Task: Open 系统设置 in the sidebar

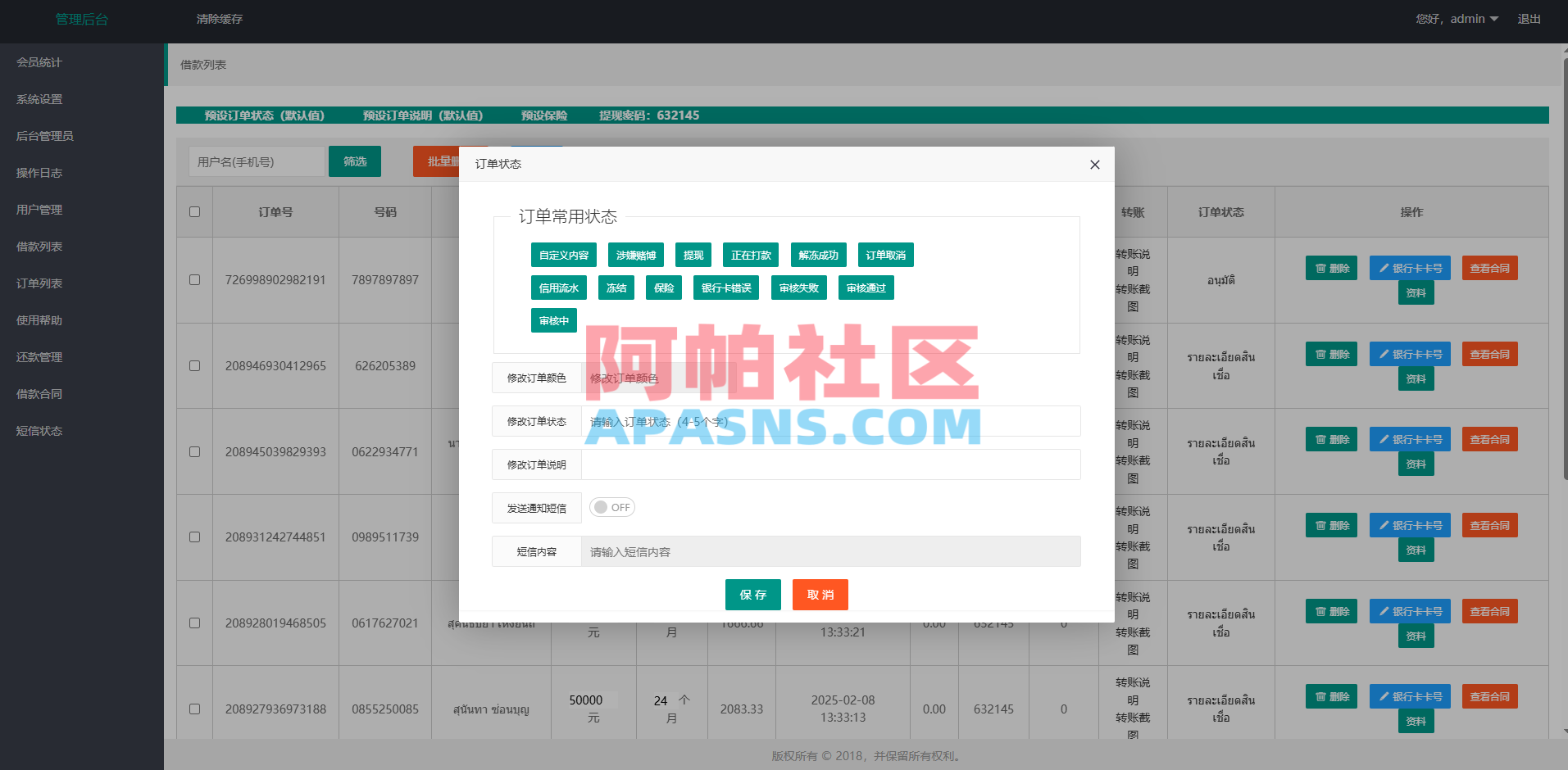Action: tap(39, 99)
